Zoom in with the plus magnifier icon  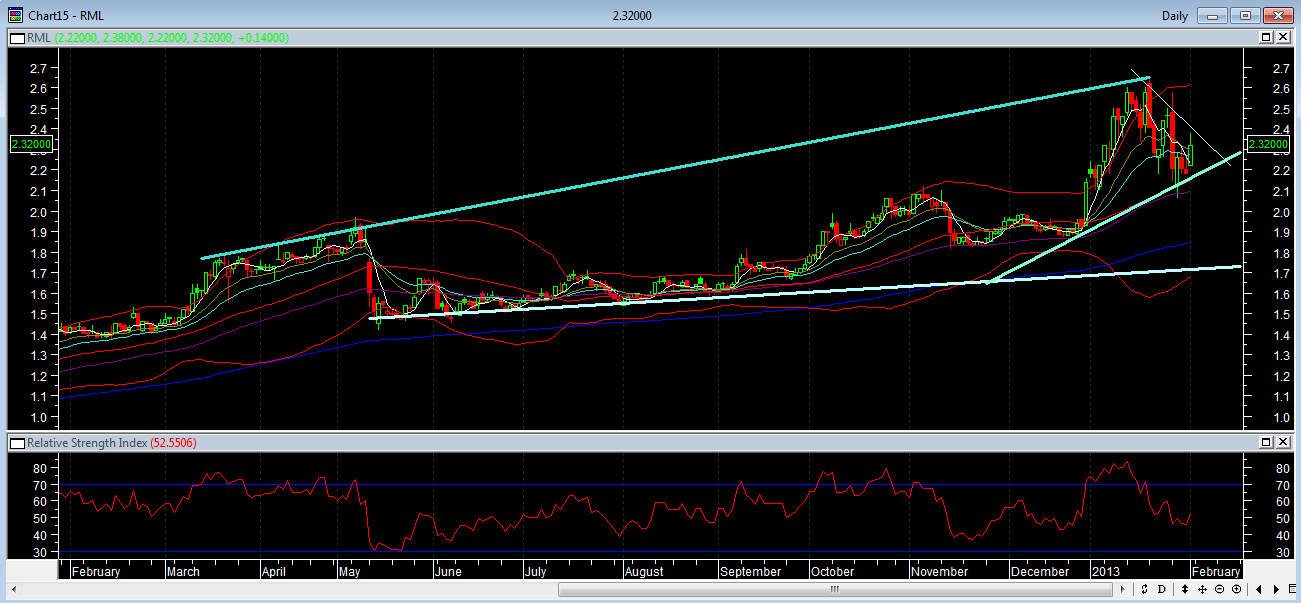1237,589
